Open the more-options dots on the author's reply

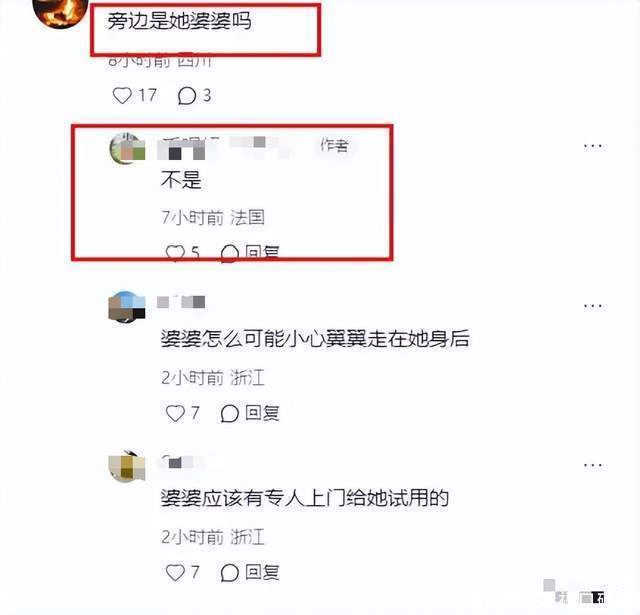click(x=593, y=146)
